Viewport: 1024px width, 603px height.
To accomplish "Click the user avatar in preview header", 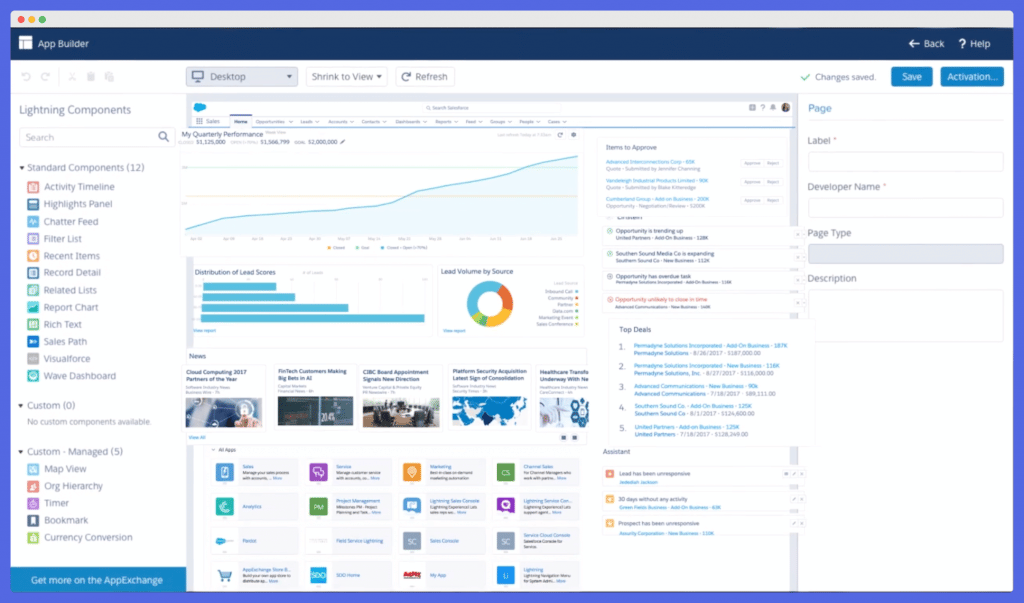I will (786, 108).
